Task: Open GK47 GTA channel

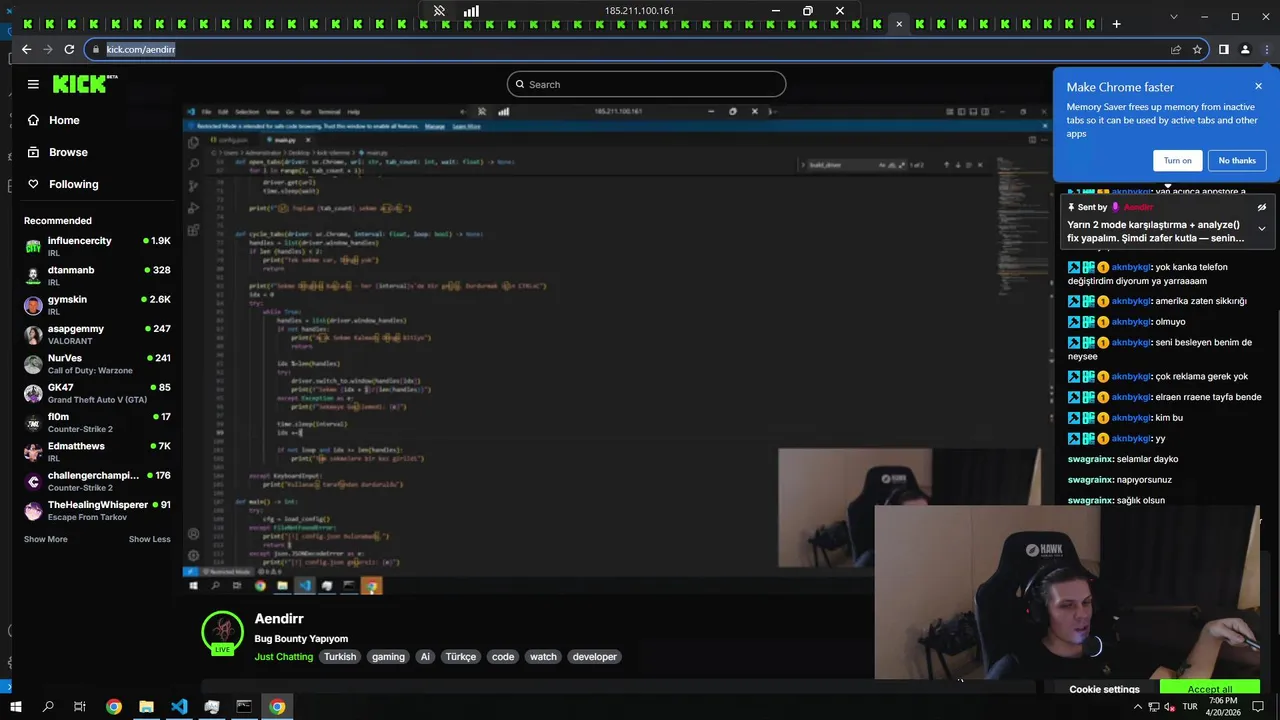Action: point(97,393)
